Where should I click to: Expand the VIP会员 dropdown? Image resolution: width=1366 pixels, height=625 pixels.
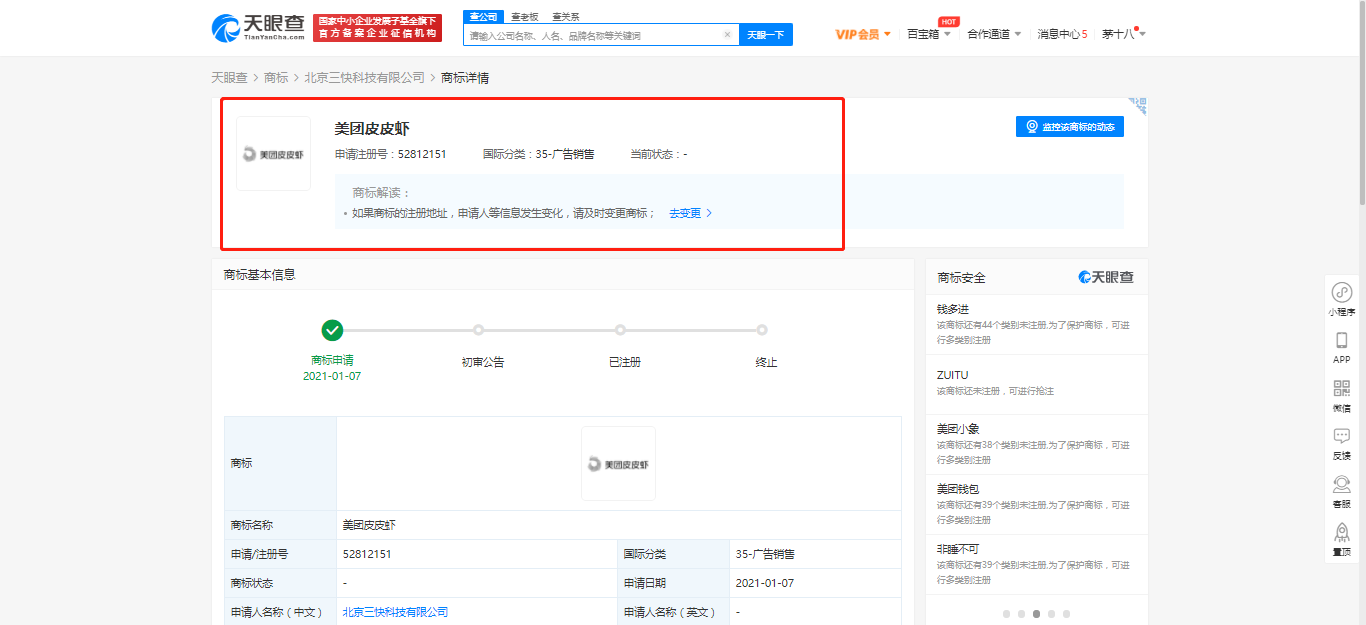862,34
